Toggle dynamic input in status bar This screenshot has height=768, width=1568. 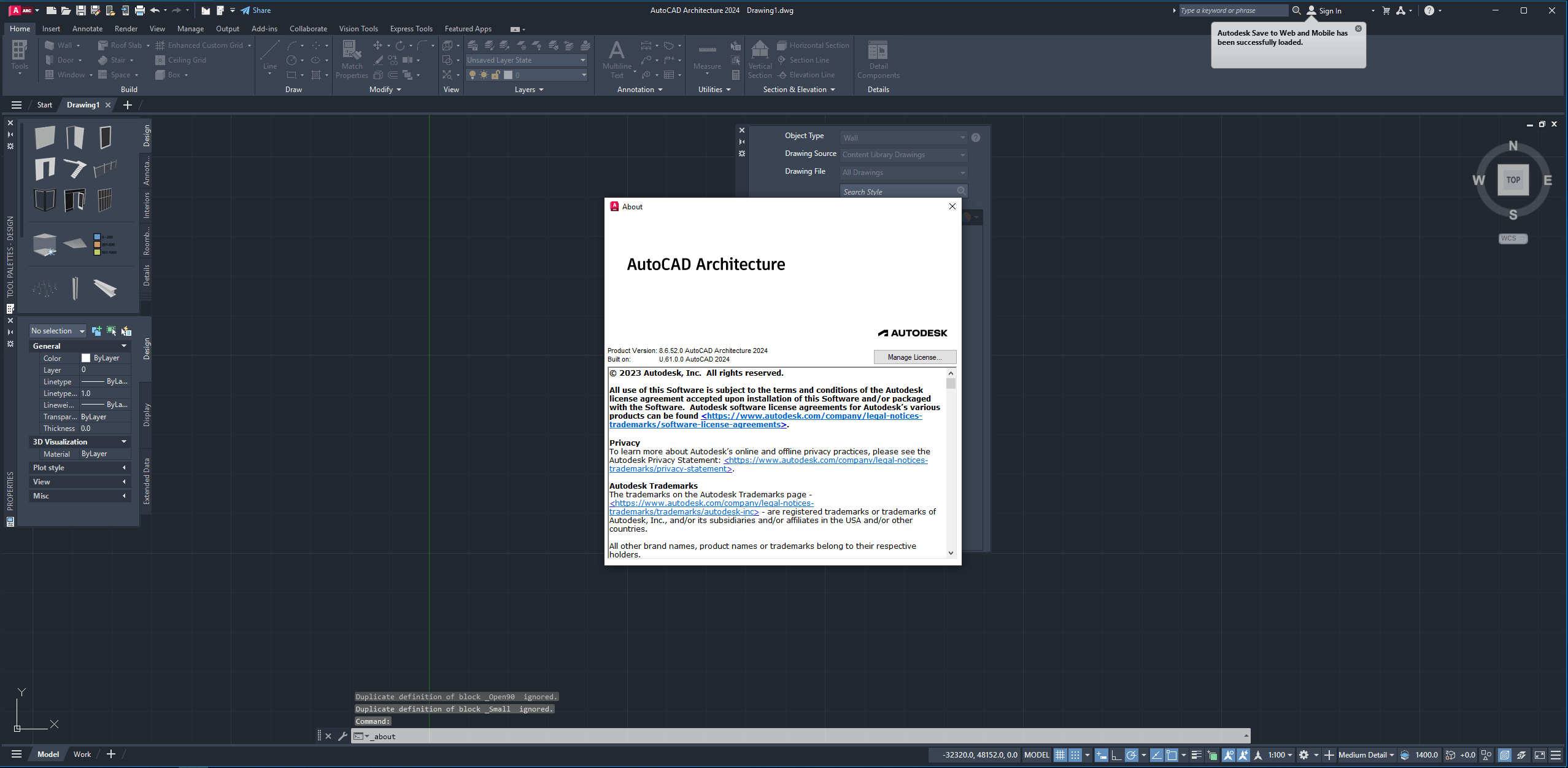[1101, 755]
